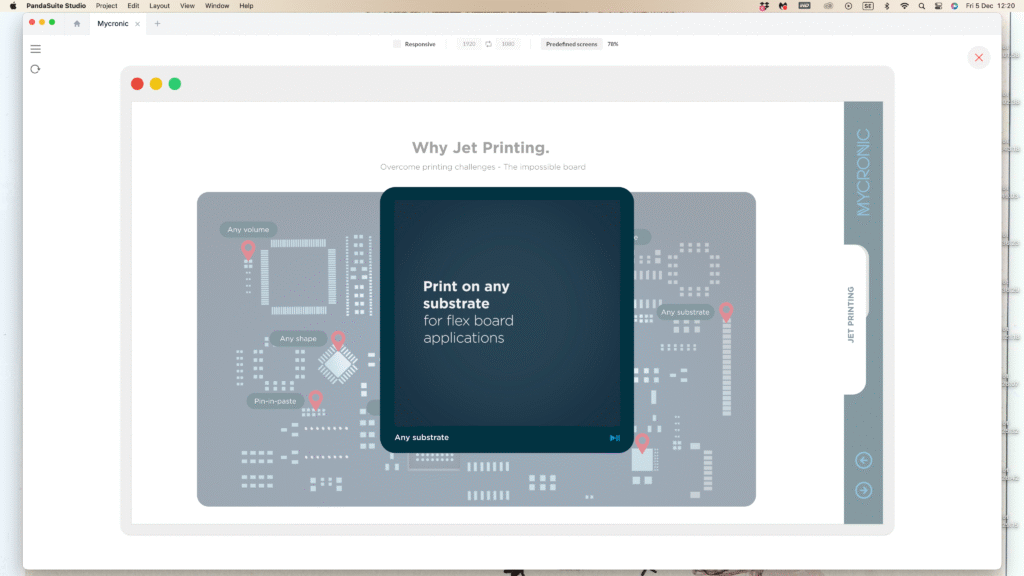The image size is (1024, 576).
Task: Click the right arrow navigation circle
Action: click(x=864, y=490)
